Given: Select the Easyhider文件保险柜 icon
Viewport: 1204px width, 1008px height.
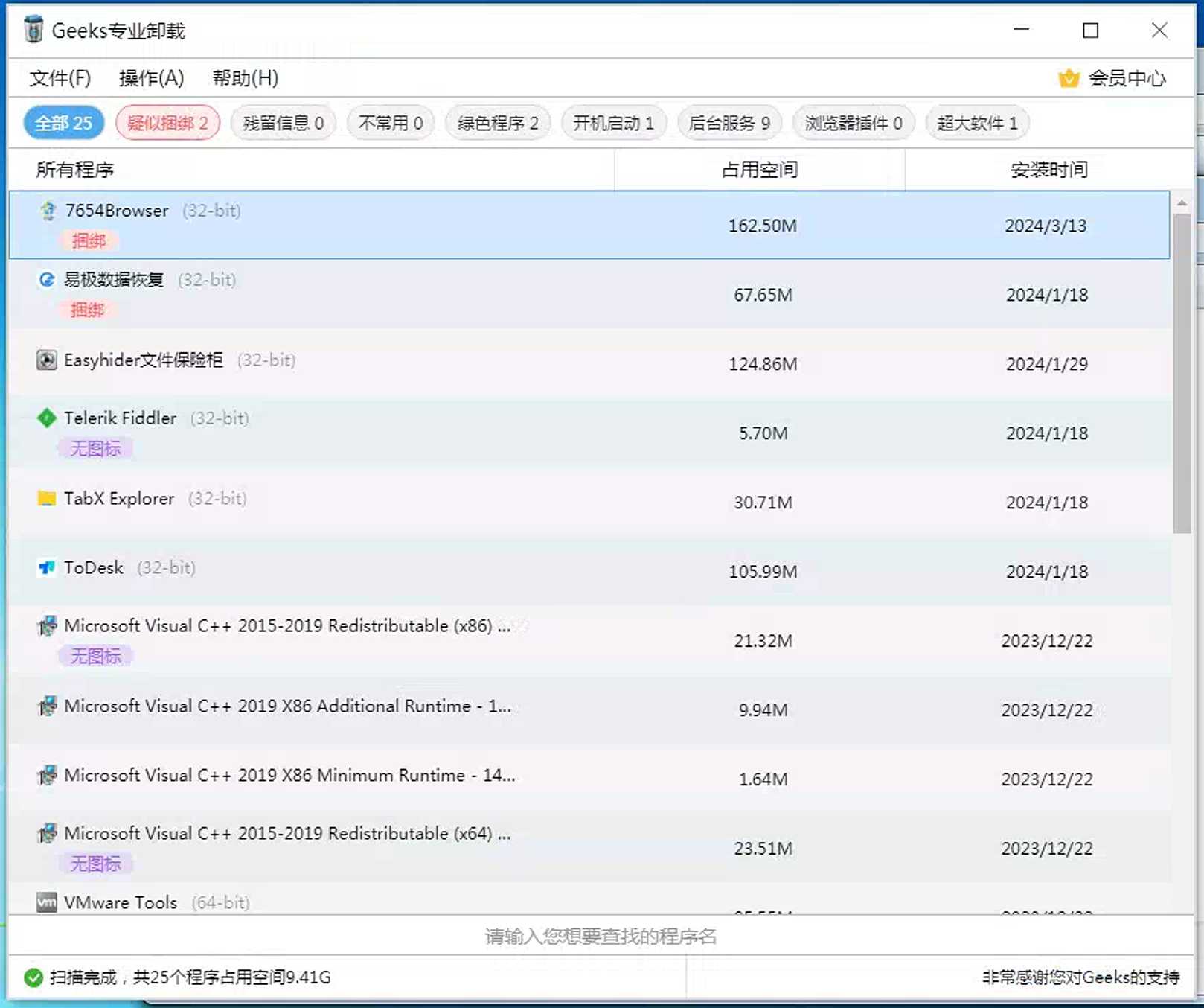Looking at the screenshot, I should click(x=47, y=360).
